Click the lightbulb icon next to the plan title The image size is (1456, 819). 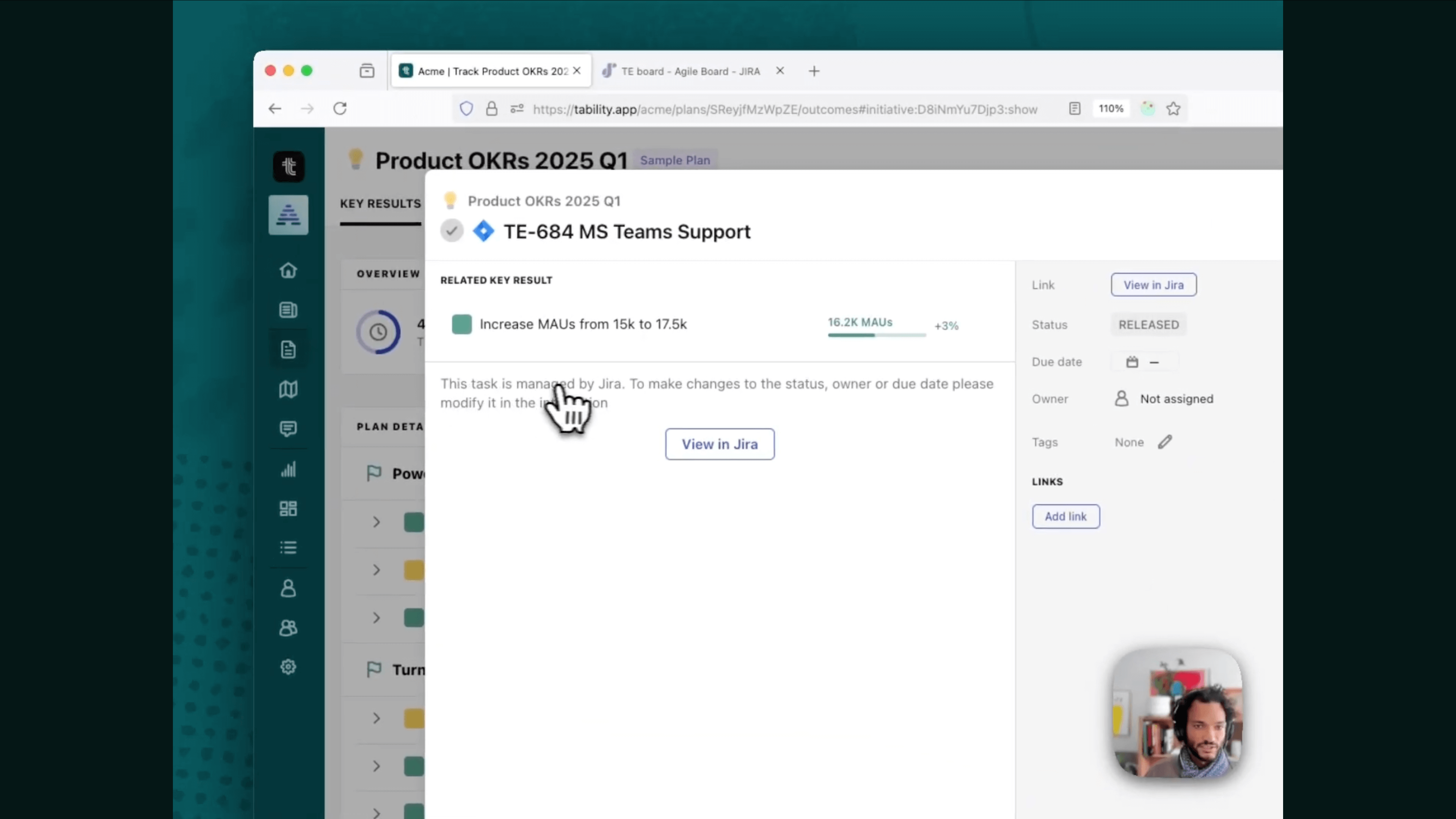pyautogui.click(x=356, y=159)
